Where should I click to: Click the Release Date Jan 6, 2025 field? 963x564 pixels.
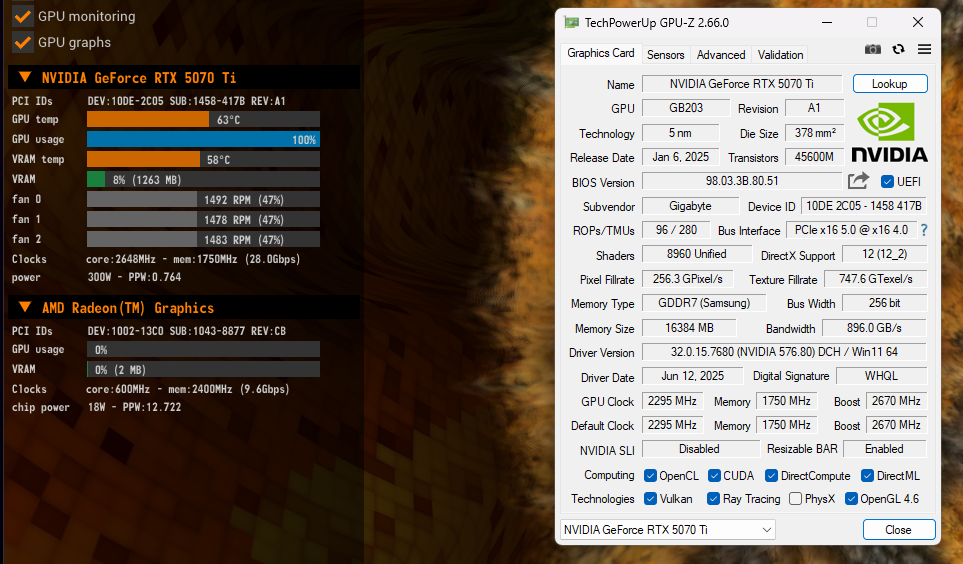point(680,157)
